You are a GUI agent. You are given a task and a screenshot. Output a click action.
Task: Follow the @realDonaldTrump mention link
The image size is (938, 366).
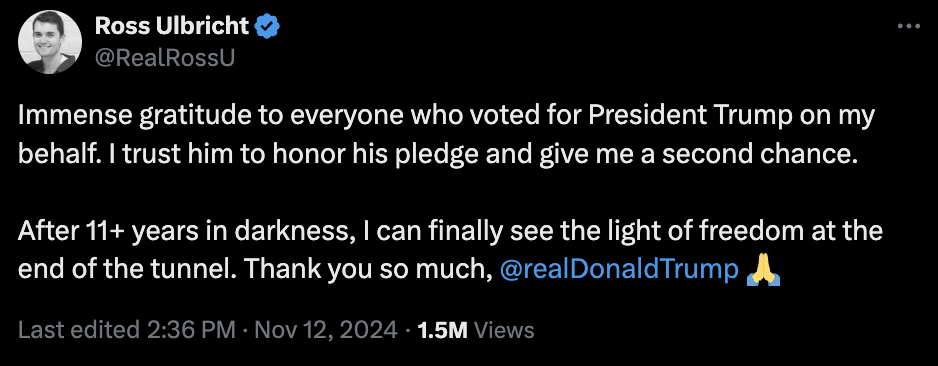tap(619, 270)
